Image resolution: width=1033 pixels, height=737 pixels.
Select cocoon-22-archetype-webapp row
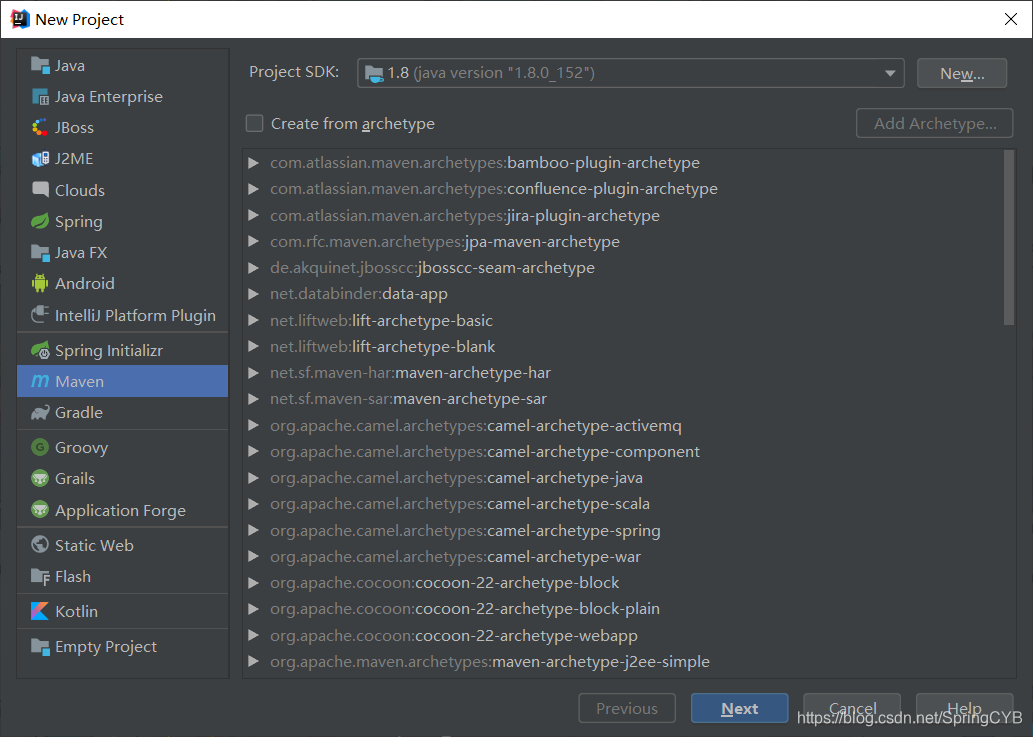tap(623, 636)
